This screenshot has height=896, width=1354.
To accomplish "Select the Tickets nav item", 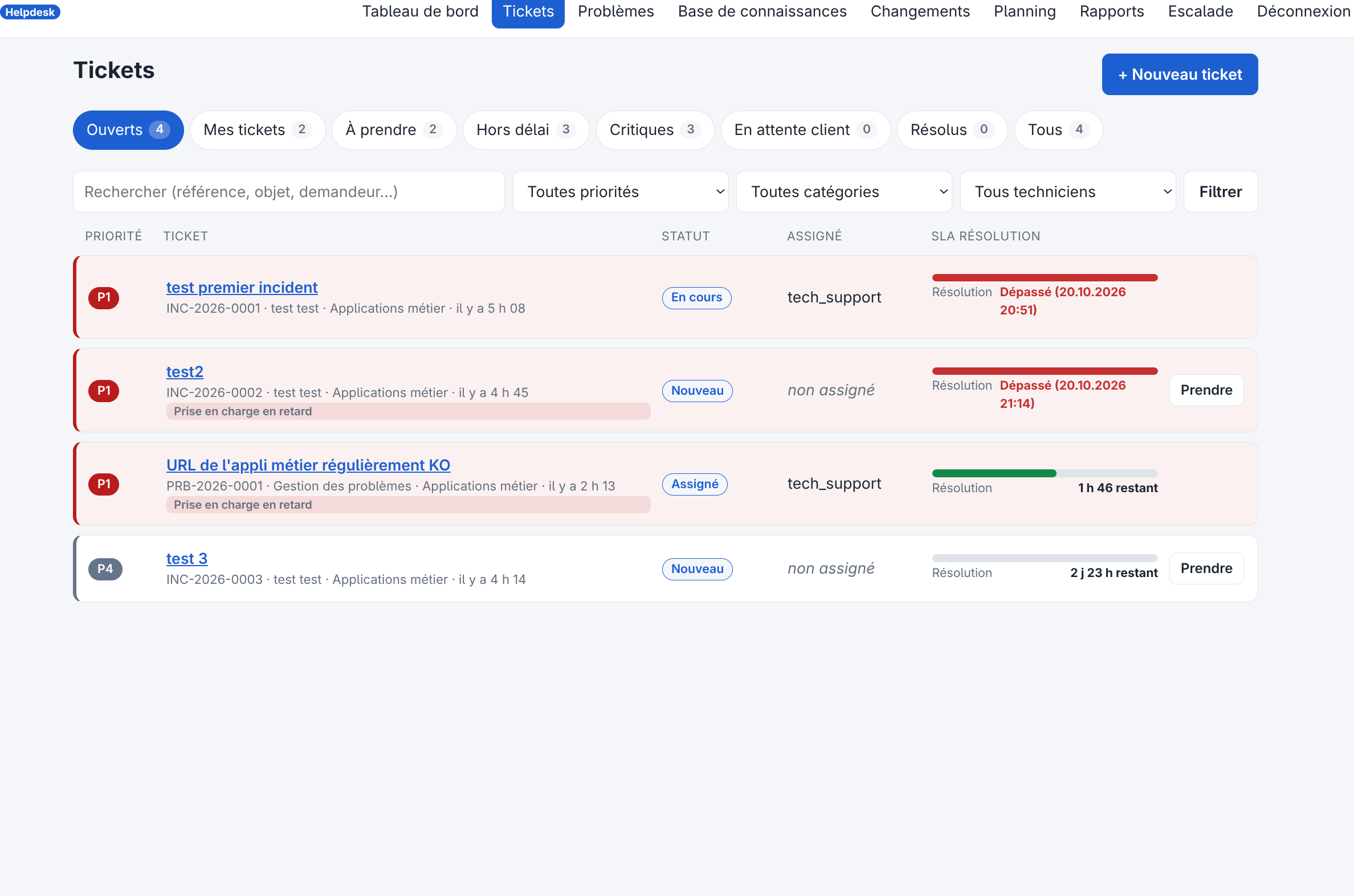I will point(528,11).
